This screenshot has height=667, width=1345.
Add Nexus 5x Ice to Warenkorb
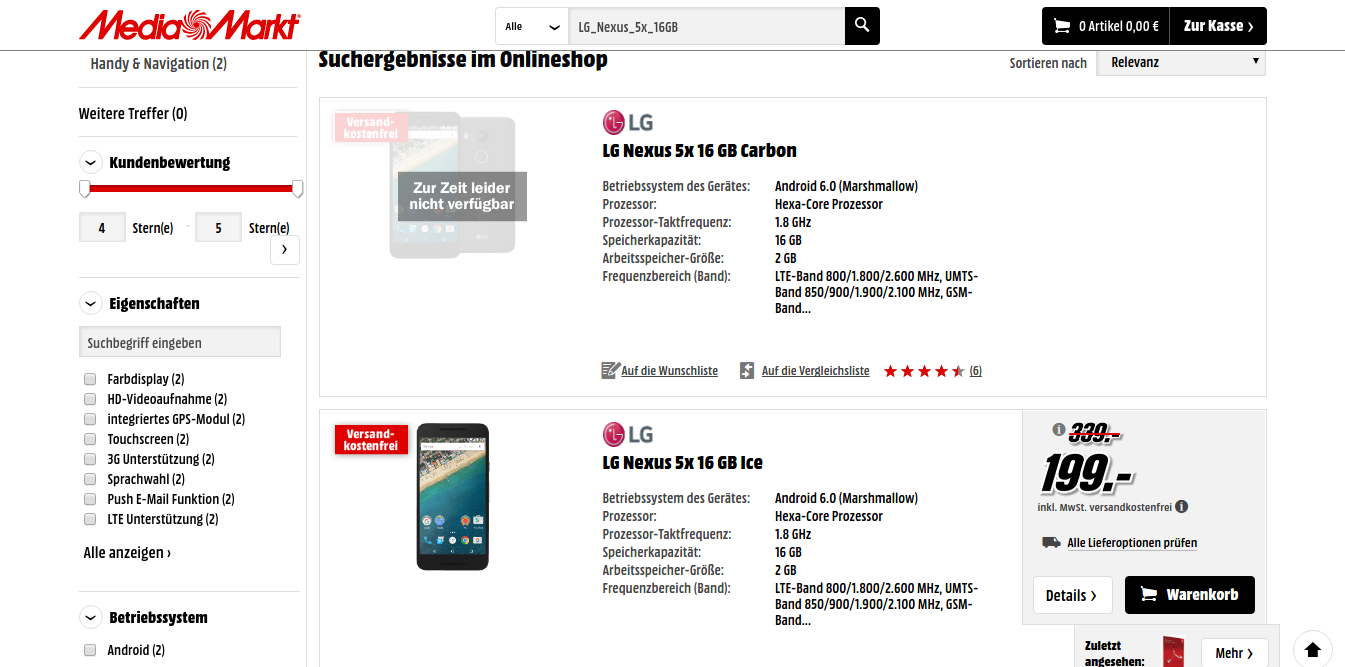[x=1190, y=594]
